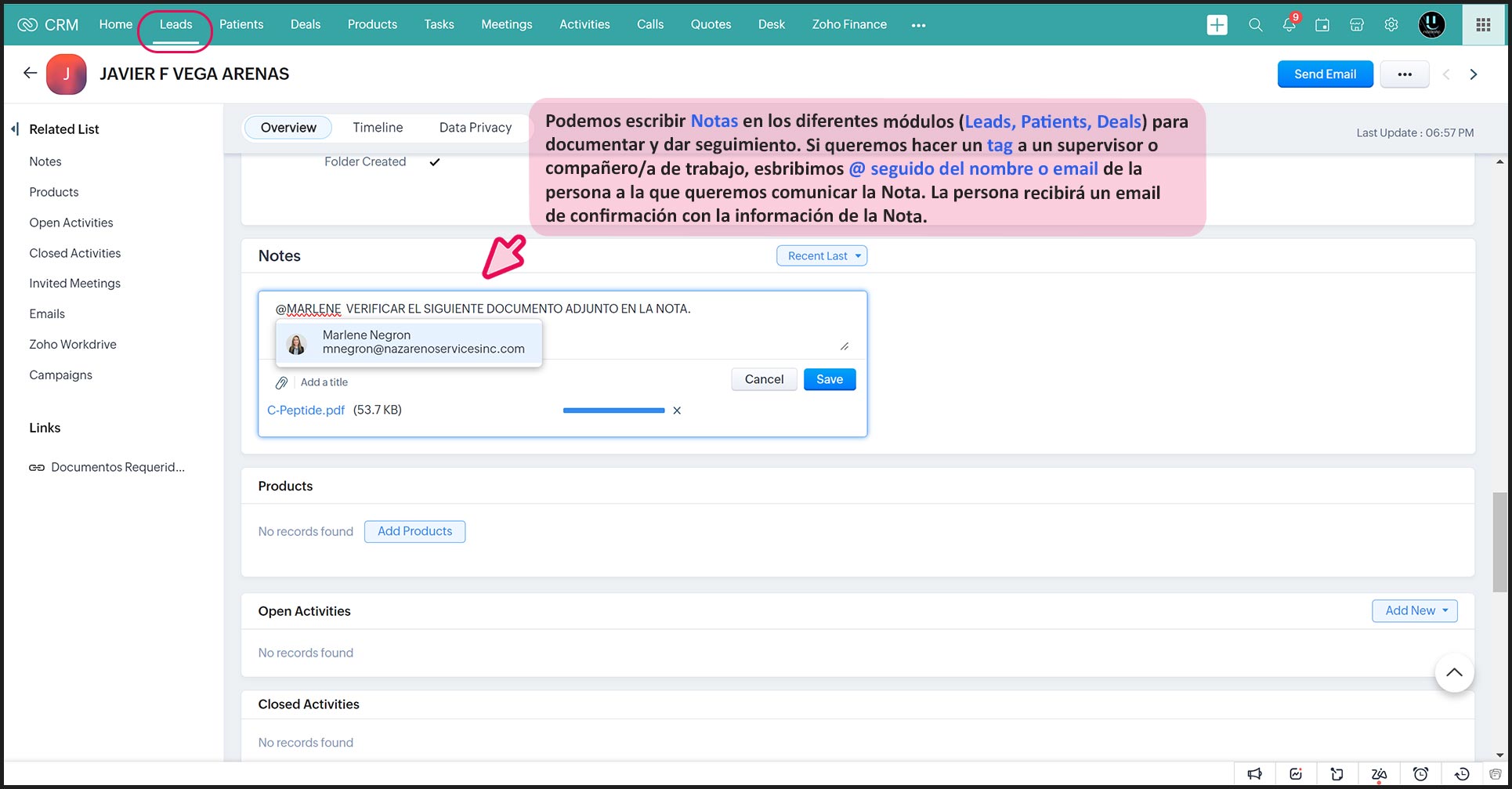The width and height of the screenshot is (1512, 789).
Task: Open the apps grid launcher icon
Action: (x=1483, y=25)
